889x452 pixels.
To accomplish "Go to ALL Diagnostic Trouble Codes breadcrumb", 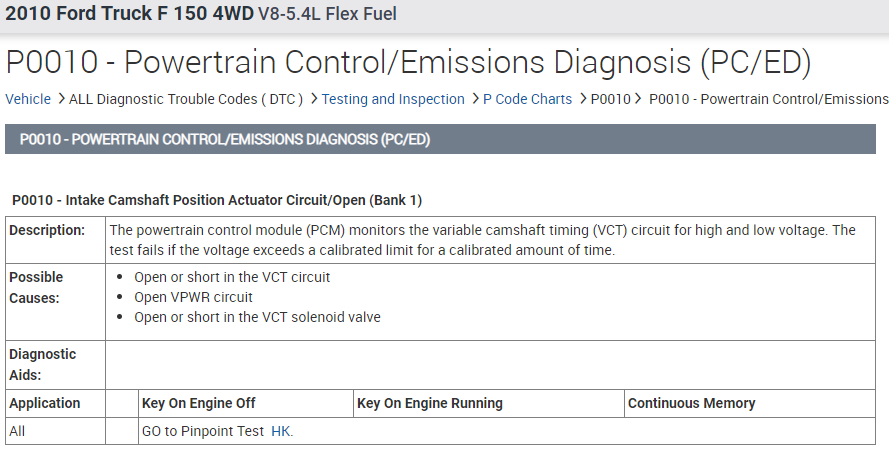I will click(186, 99).
